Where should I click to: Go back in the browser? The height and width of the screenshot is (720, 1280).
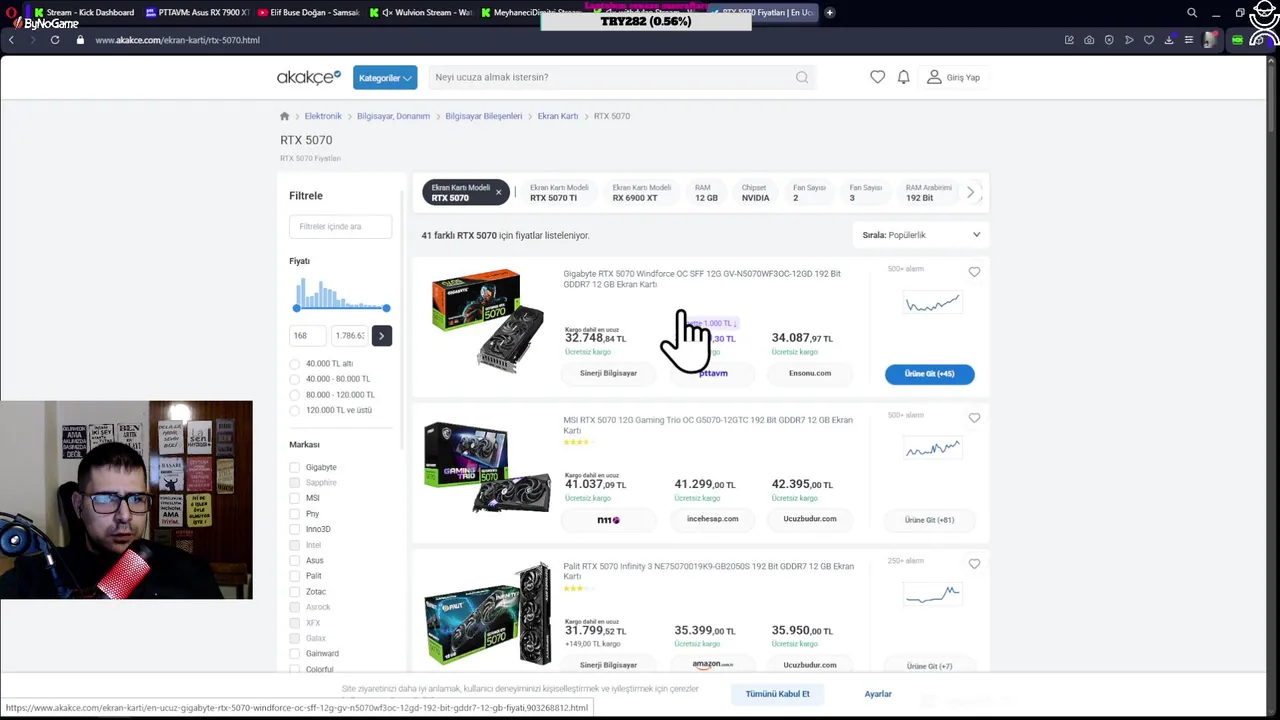[x=11, y=40]
